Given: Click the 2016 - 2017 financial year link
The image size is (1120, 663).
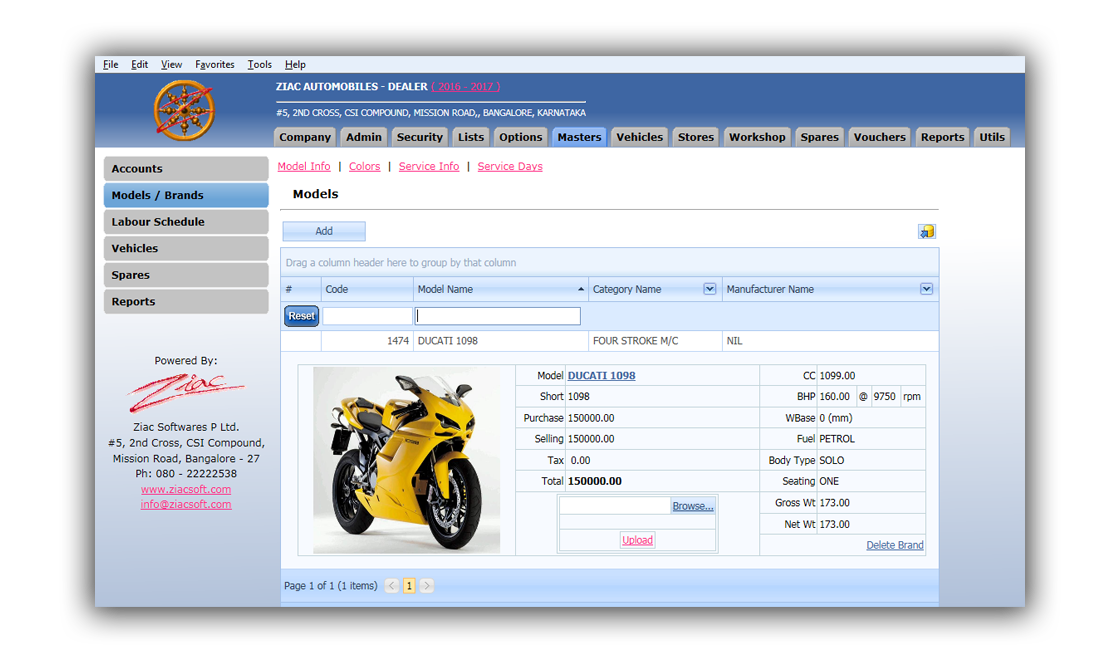Looking at the screenshot, I should pyautogui.click(x=466, y=86).
